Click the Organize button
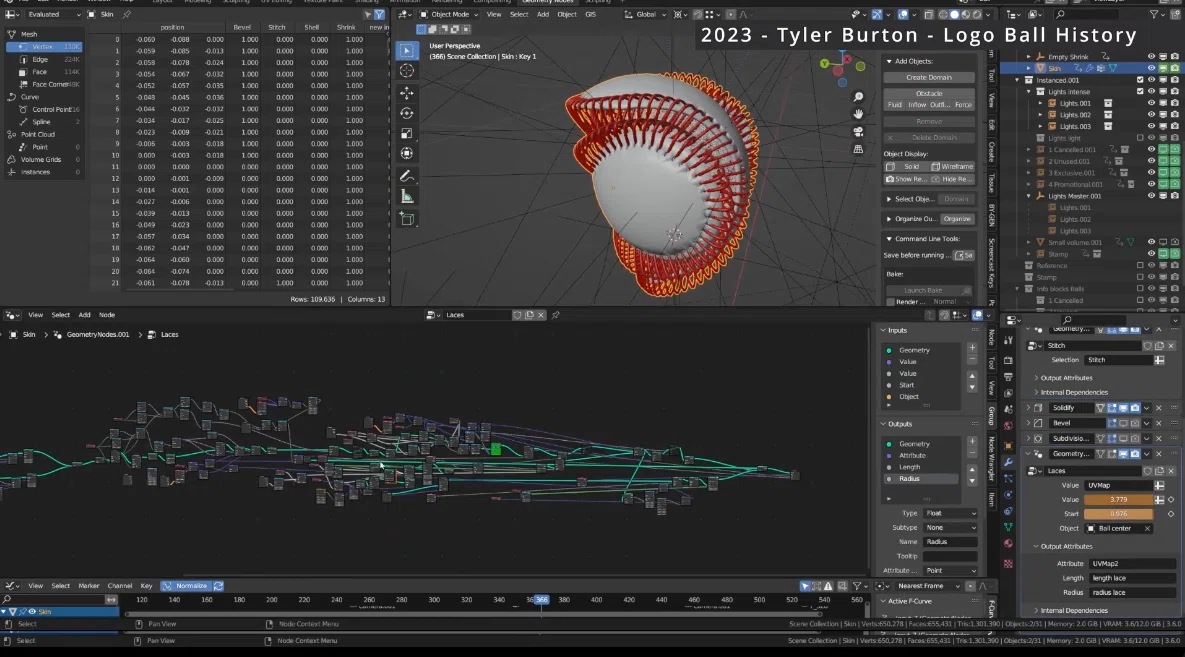This screenshot has width=1185, height=657. point(957,219)
